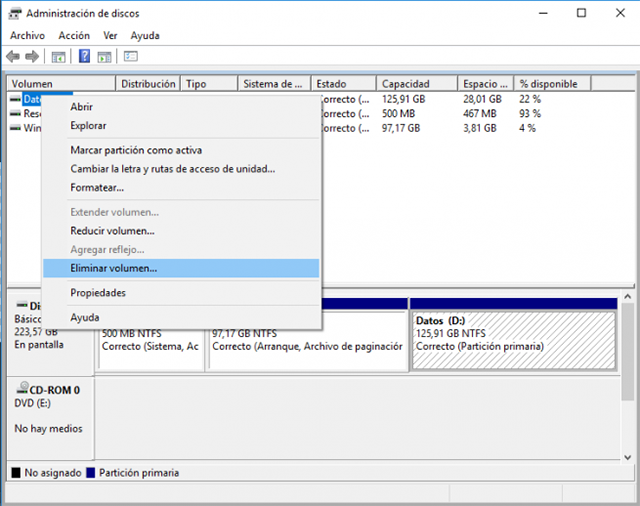Click the black No asignado legend swatch

tap(16, 473)
